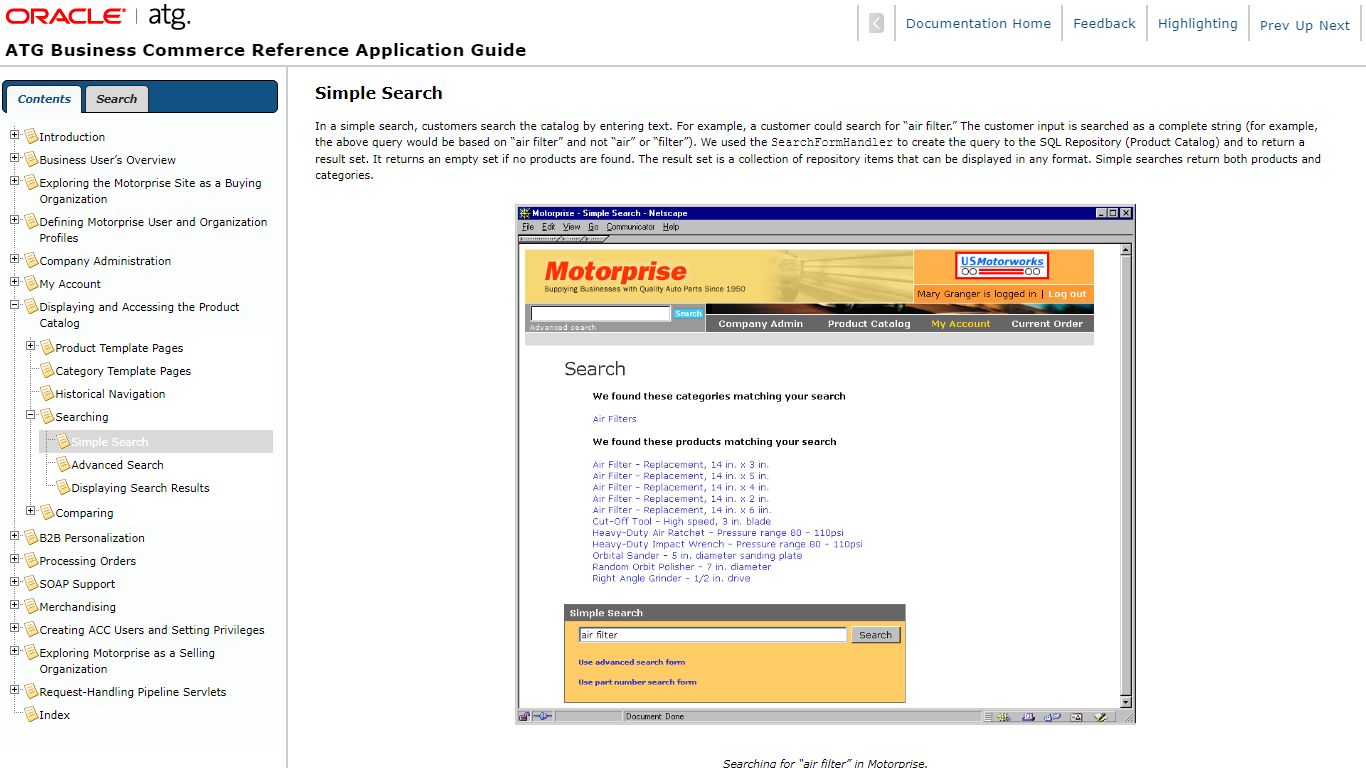Click the image caption Searching for air filter

tap(825, 763)
